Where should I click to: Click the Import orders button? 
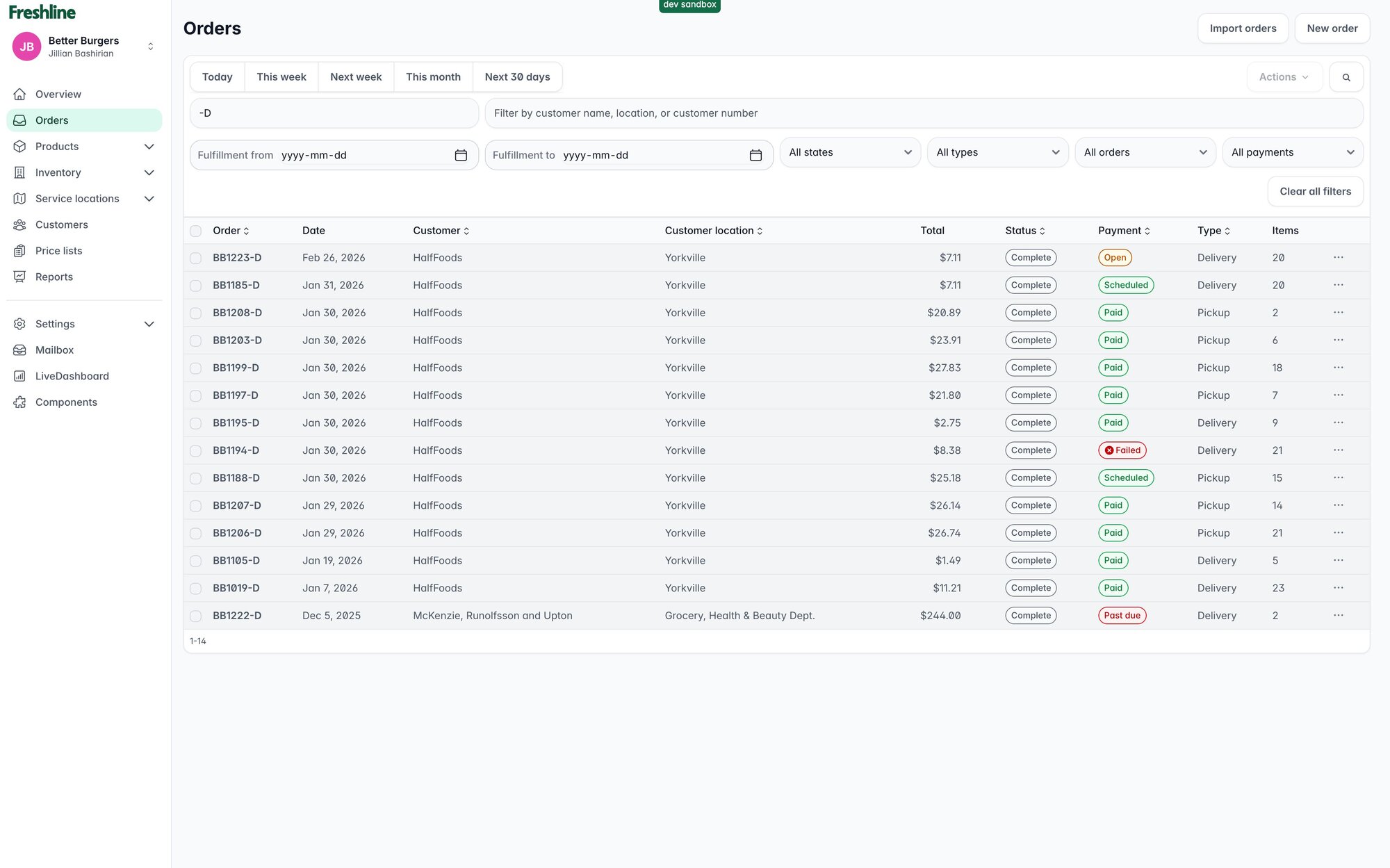click(x=1242, y=28)
